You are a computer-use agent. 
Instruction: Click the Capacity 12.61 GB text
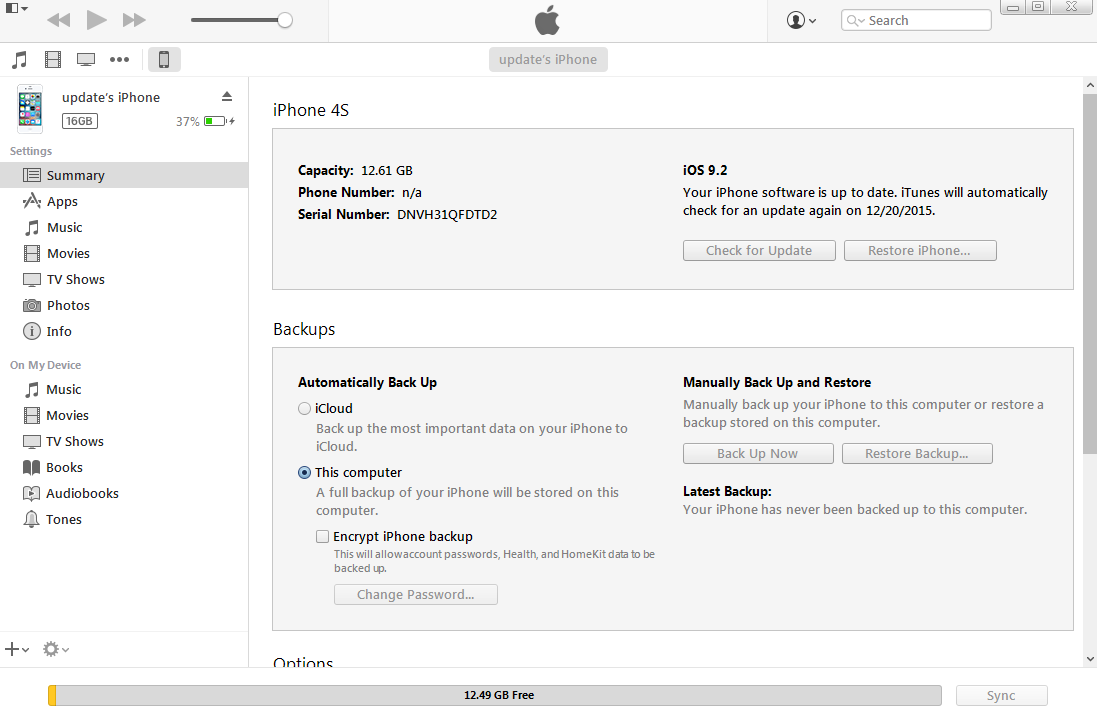(355, 171)
